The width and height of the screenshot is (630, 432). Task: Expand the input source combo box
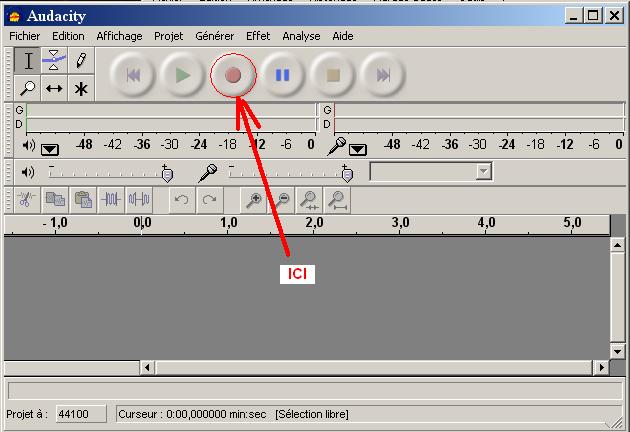tap(483, 172)
